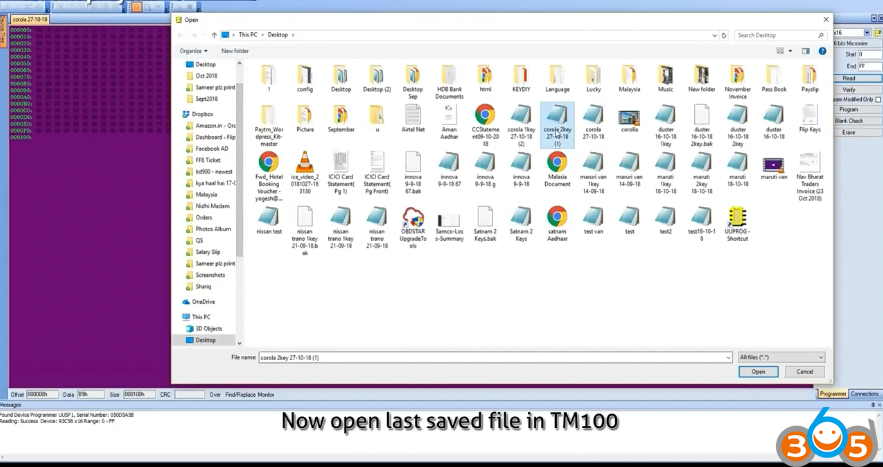Select the UUPROG - Shortcut icon
The width and height of the screenshot is (883, 467).
[737, 224]
